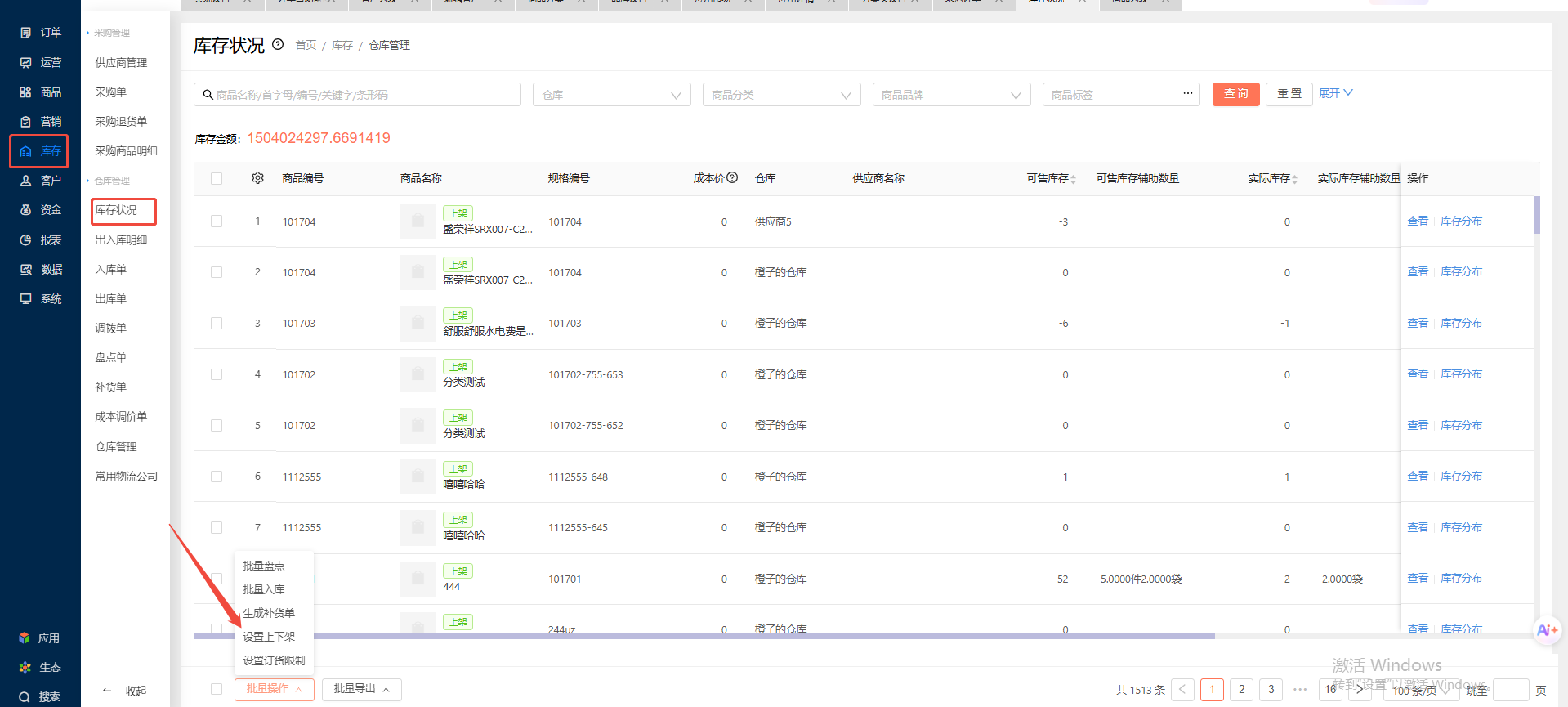
Task: Expand more filters with 展开
Action: pos(1336,93)
